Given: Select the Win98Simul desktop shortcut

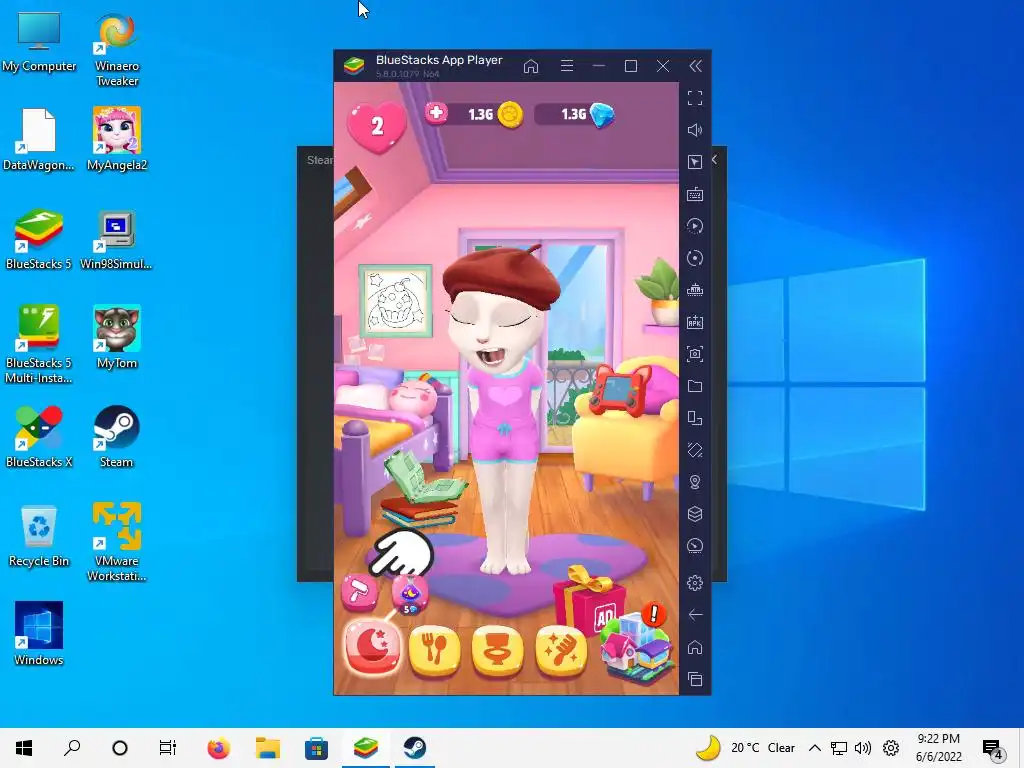Looking at the screenshot, I should (x=116, y=239).
